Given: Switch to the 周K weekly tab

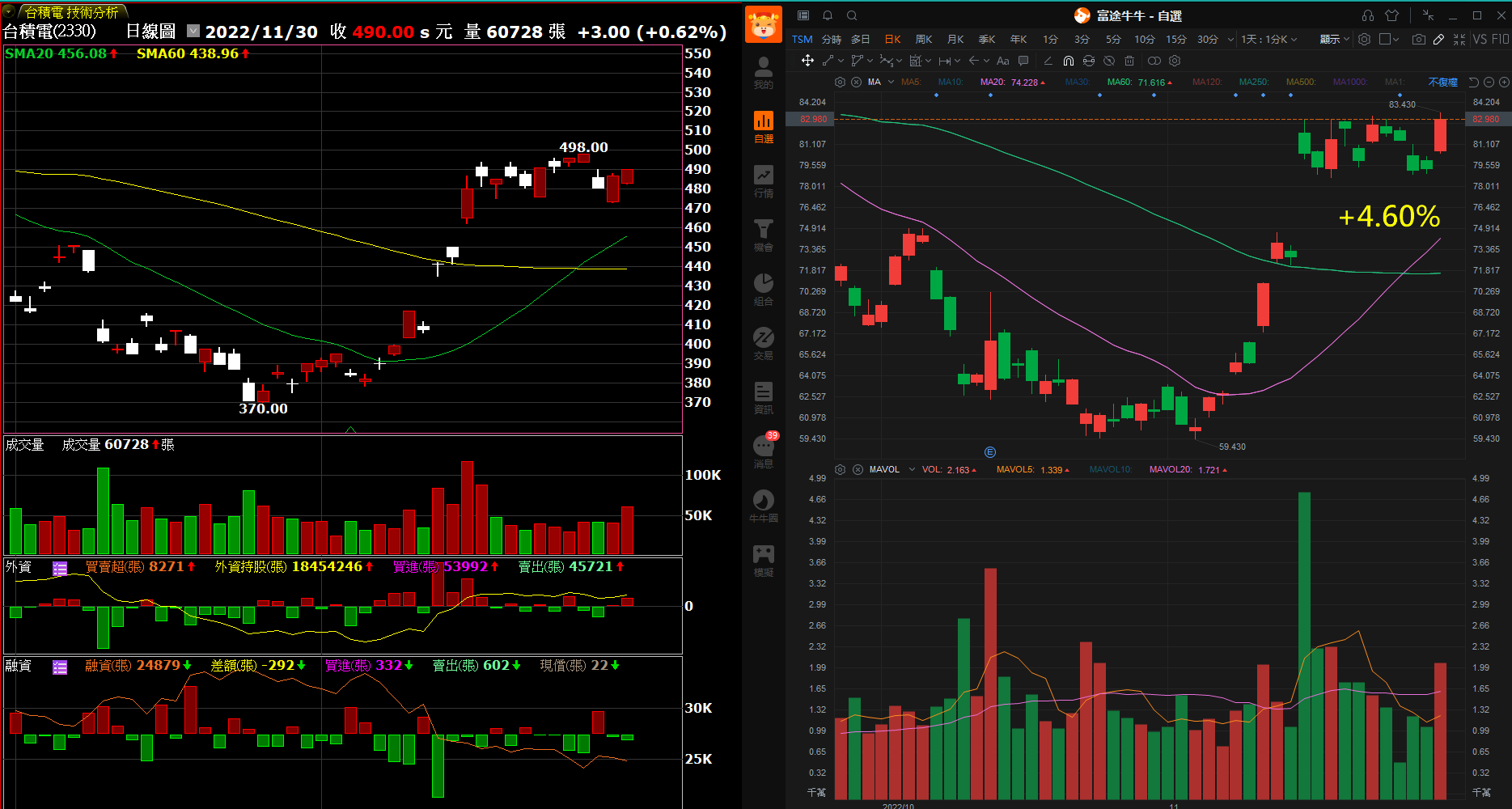Looking at the screenshot, I should click(x=924, y=39).
